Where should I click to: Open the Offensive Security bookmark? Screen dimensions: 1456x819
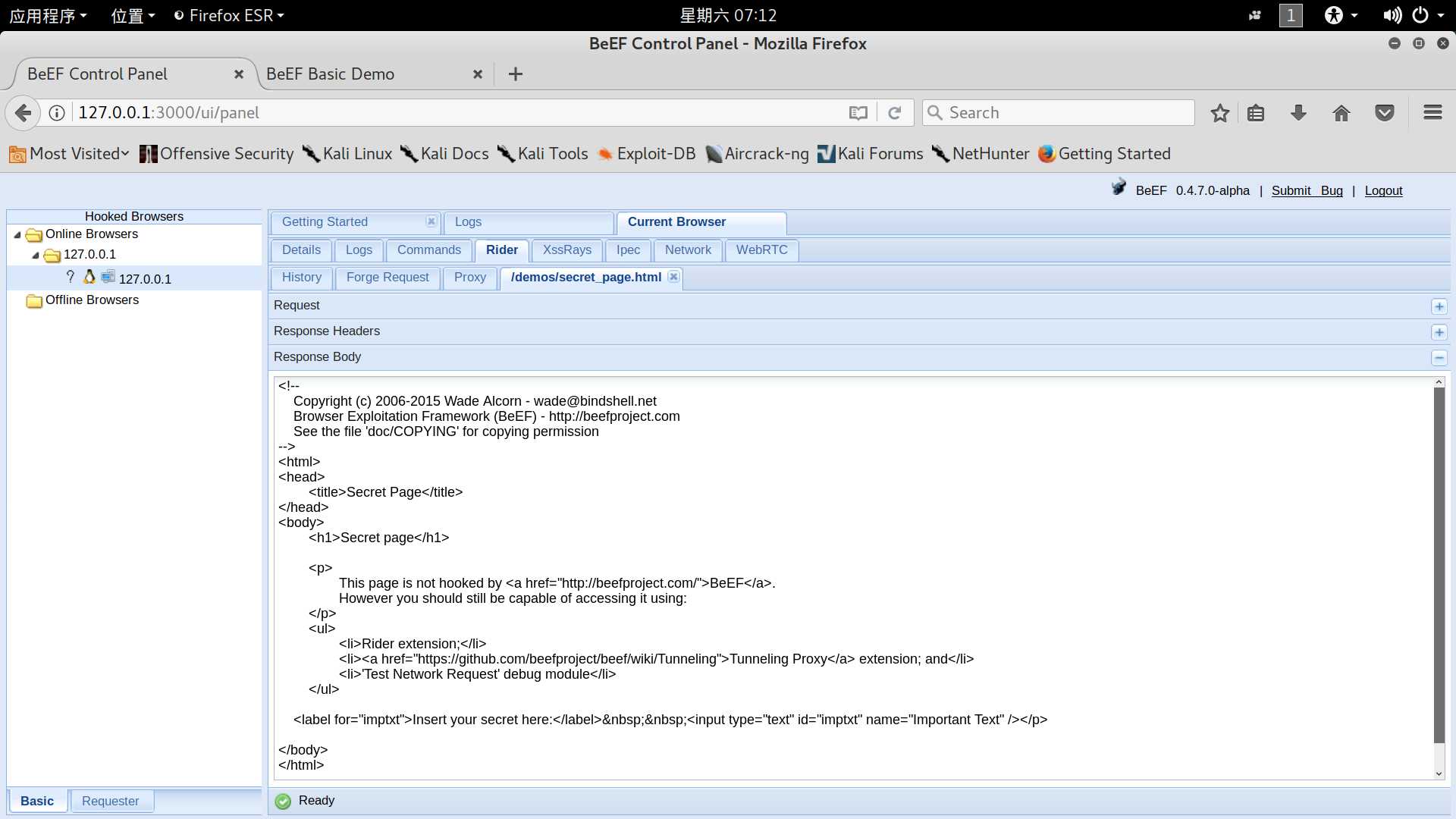[x=217, y=154]
